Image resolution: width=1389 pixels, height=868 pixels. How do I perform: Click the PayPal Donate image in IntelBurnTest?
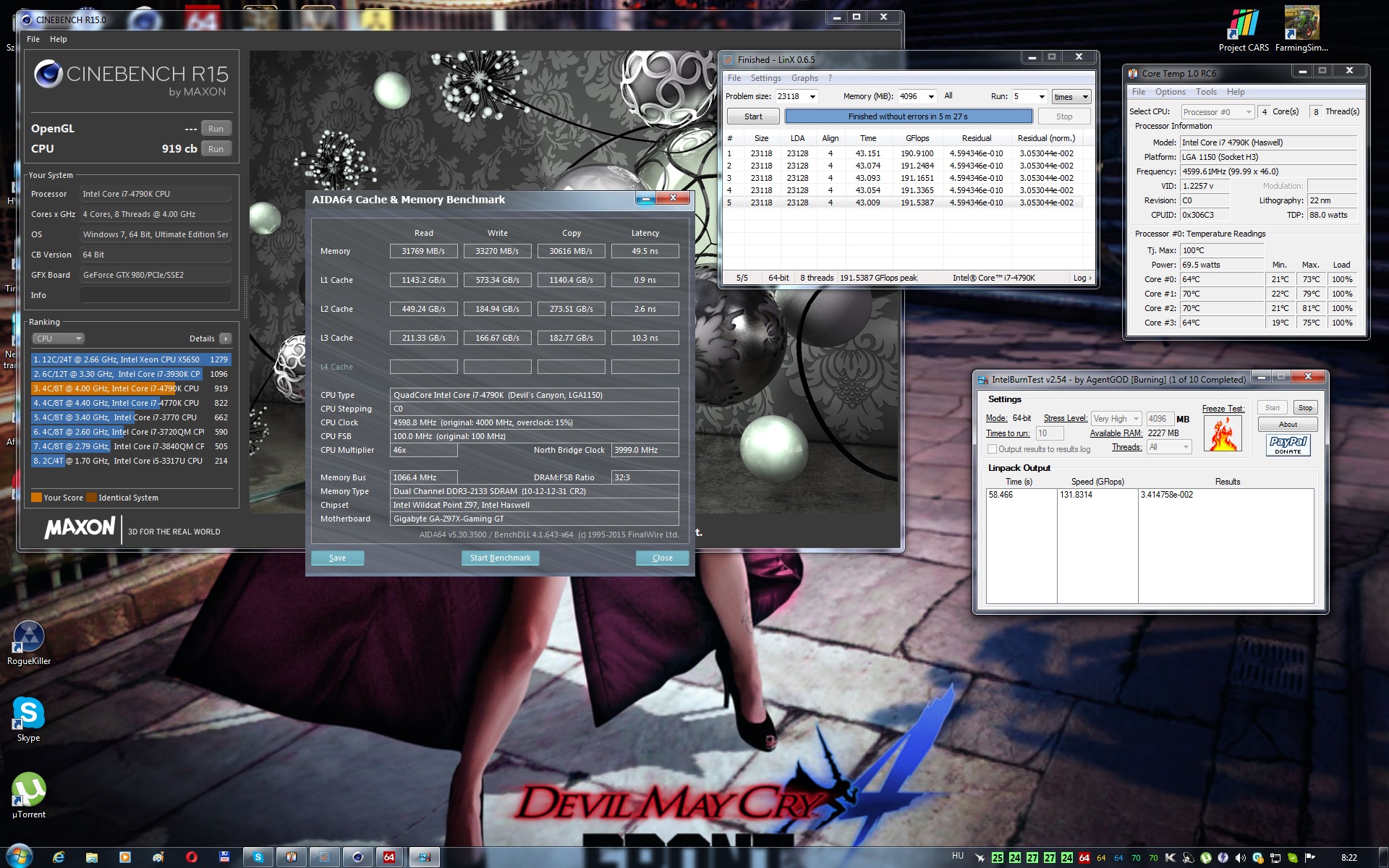coord(1288,445)
